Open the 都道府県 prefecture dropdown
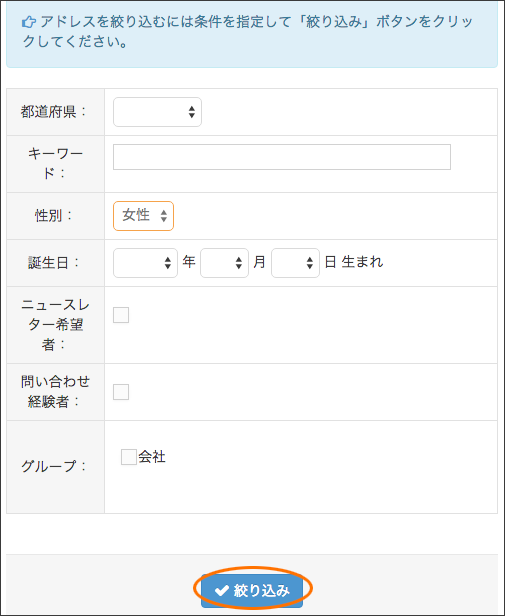The width and height of the screenshot is (505, 616). (157, 112)
